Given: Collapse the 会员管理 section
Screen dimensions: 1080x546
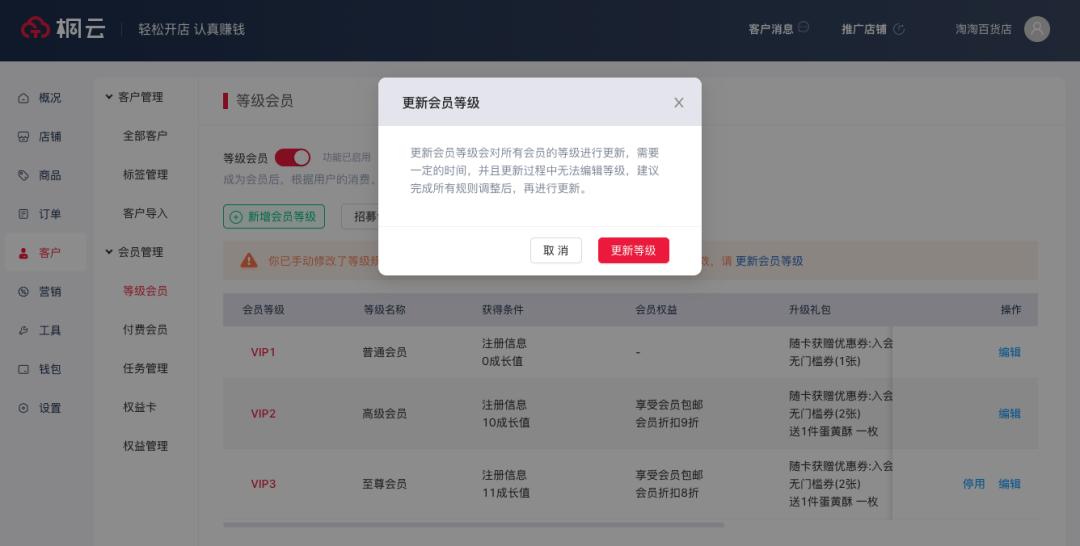Looking at the screenshot, I should [x=109, y=252].
